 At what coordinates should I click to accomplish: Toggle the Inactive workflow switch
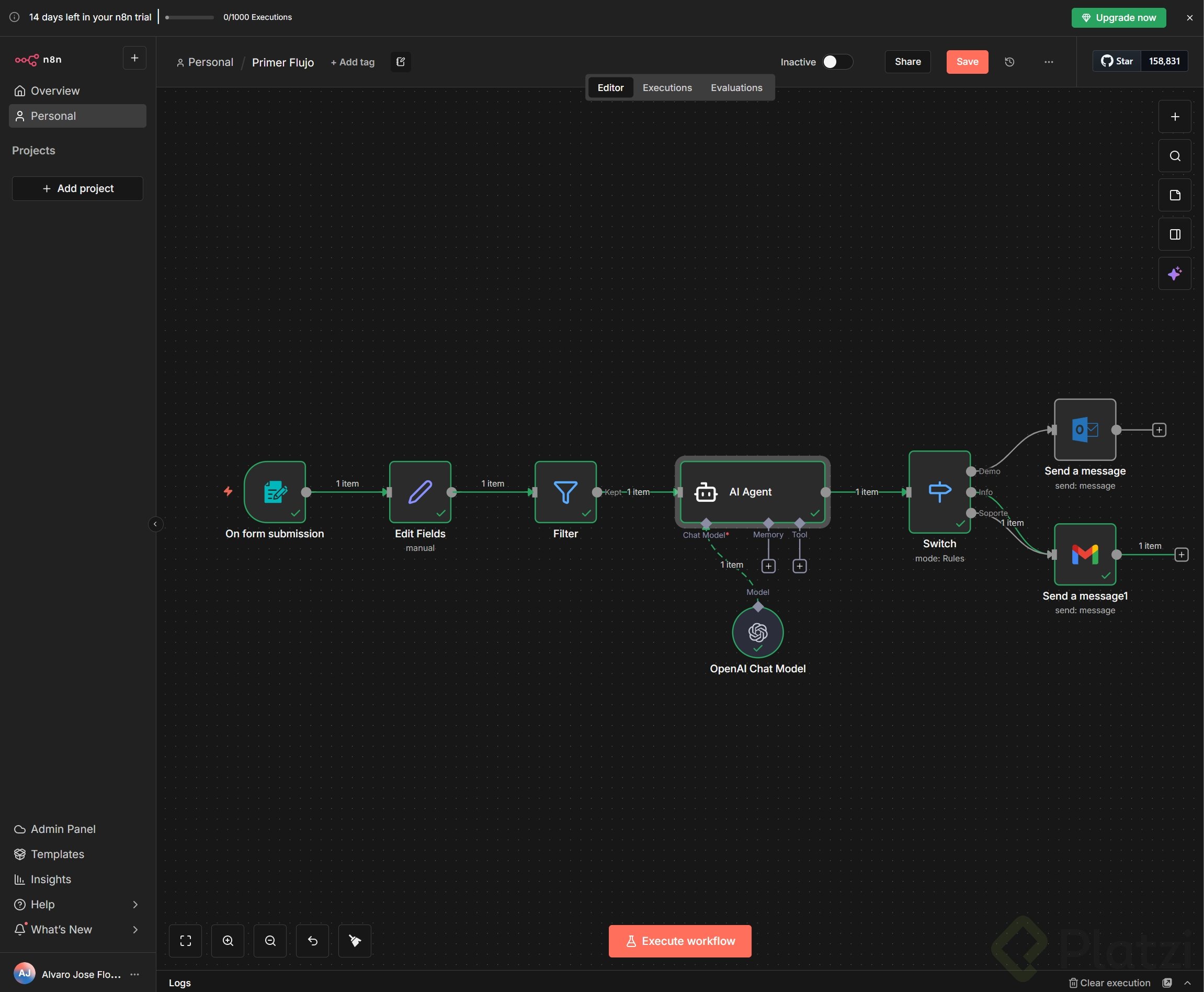point(837,62)
